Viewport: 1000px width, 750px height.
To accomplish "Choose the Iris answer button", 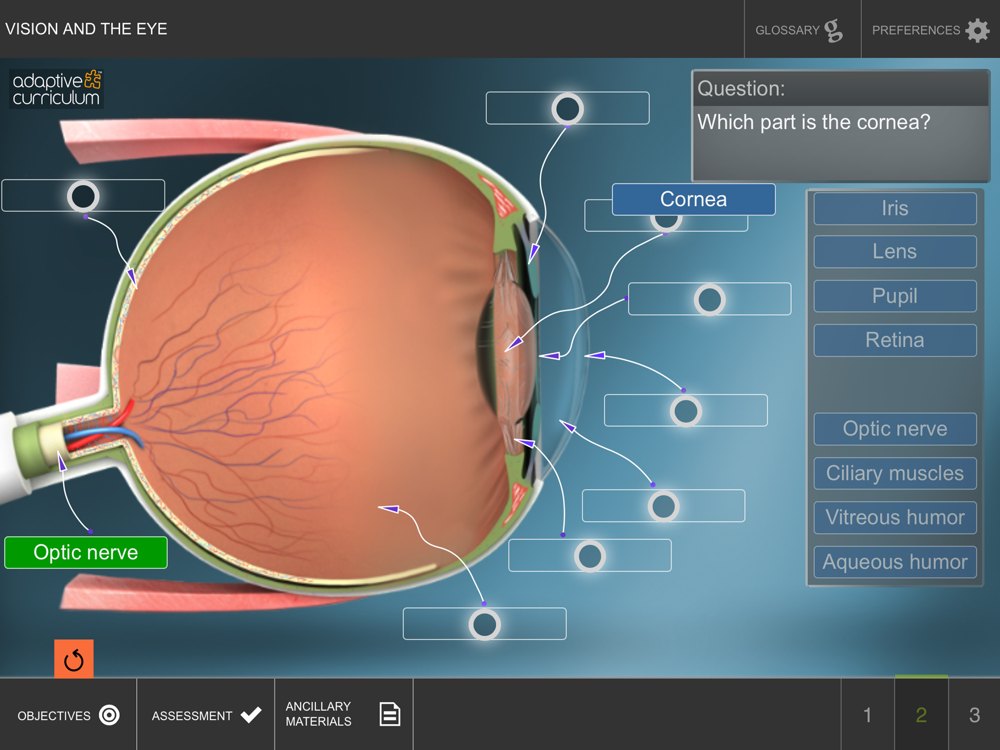I will click(895, 208).
